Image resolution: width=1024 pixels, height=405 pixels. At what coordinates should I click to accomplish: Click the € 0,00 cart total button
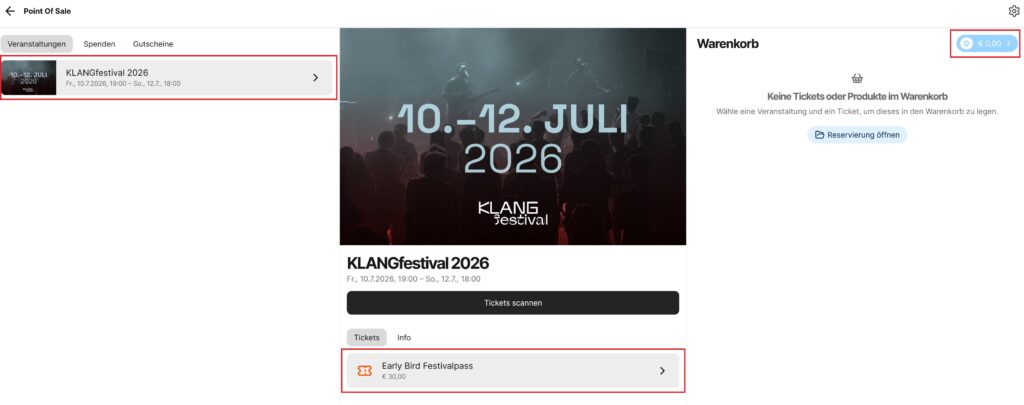tap(987, 44)
